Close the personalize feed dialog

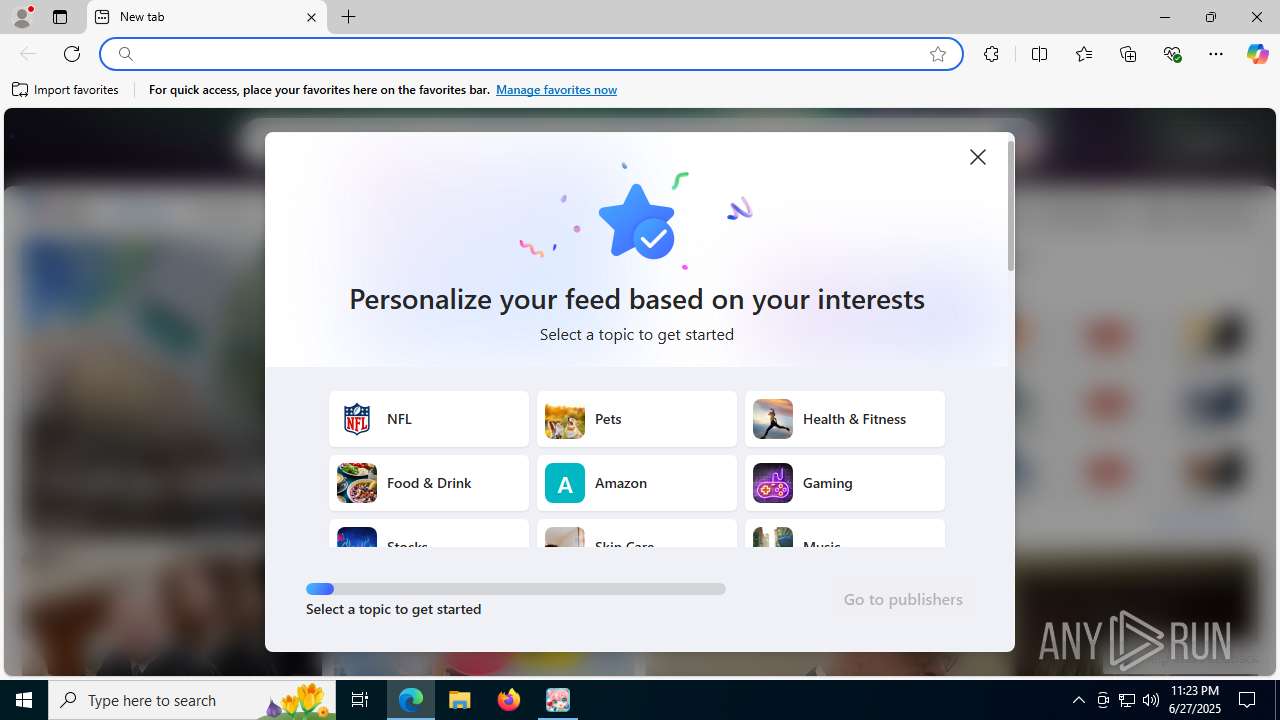tap(977, 157)
